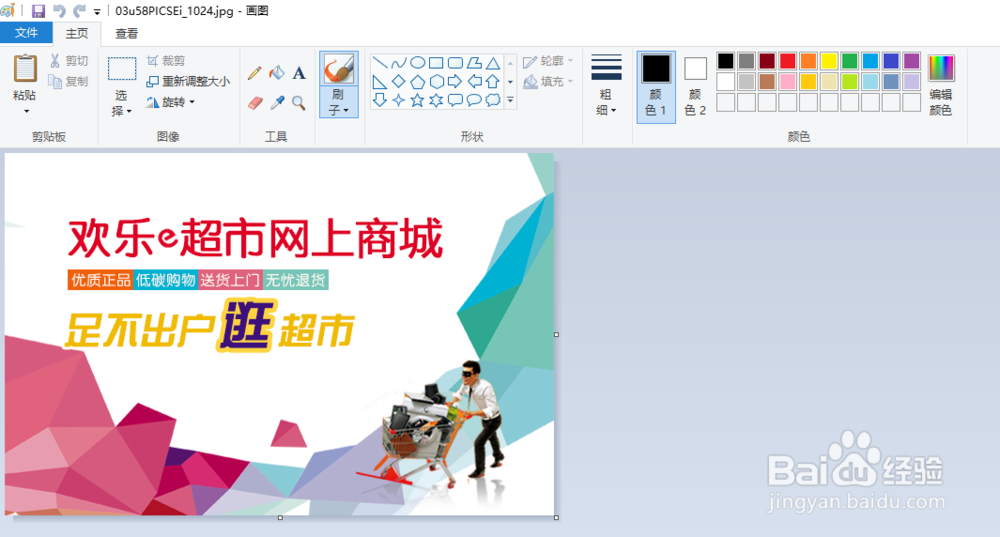Switch to the 主页 home tab

77,33
